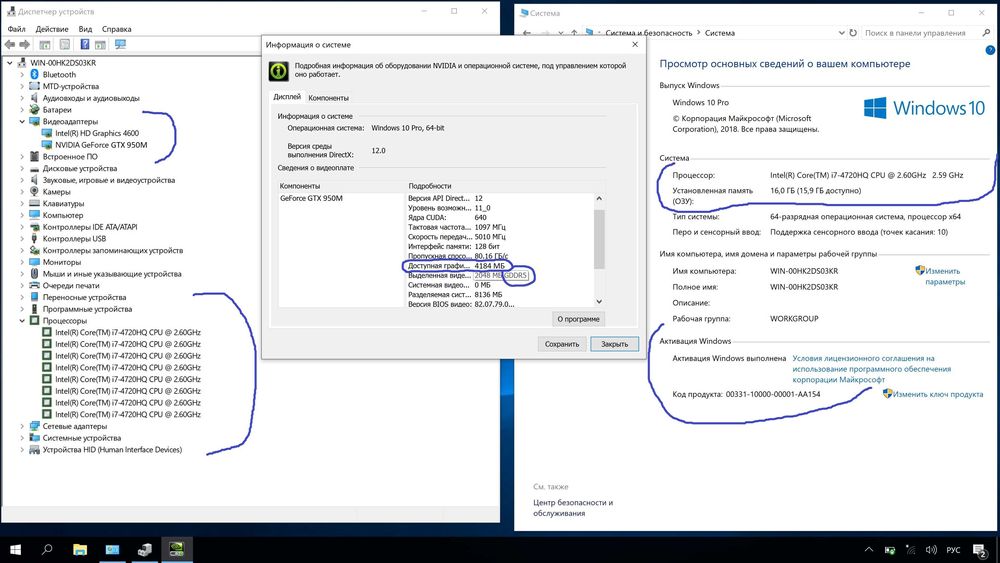Open taskbar search magnifier
This screenshot has width=1000, height=563.
pyautogui.click(x=47, y=550)
